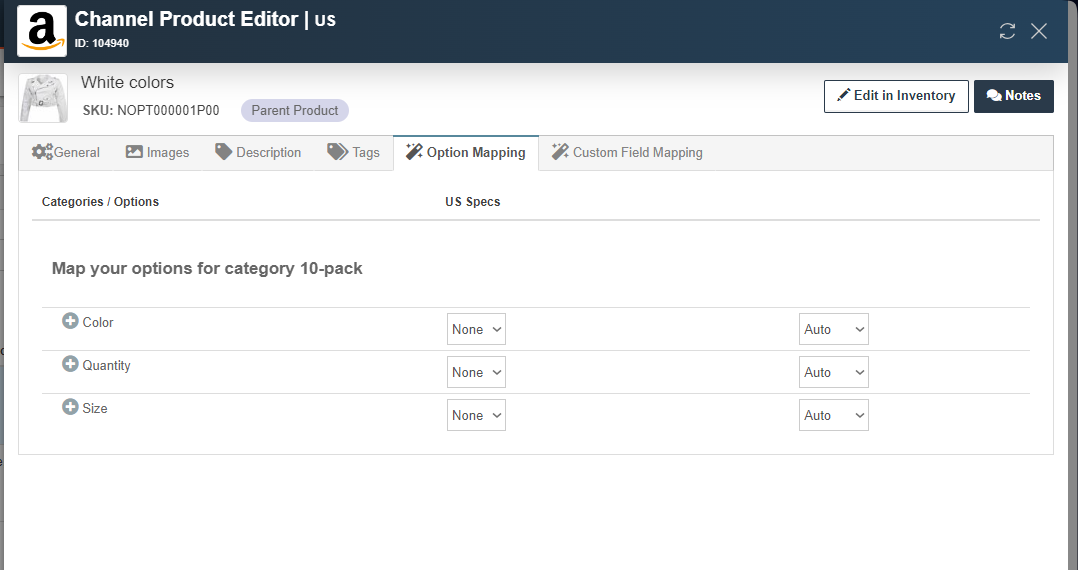Click the ID: 104940 label
1078x570 pixels.
[x=102, y=43]
